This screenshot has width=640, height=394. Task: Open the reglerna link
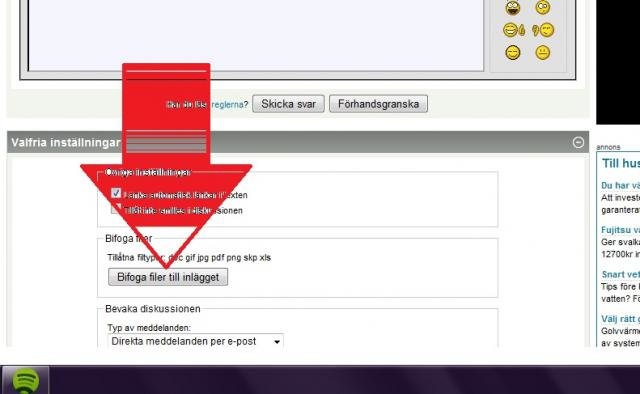tap(227, 105)
